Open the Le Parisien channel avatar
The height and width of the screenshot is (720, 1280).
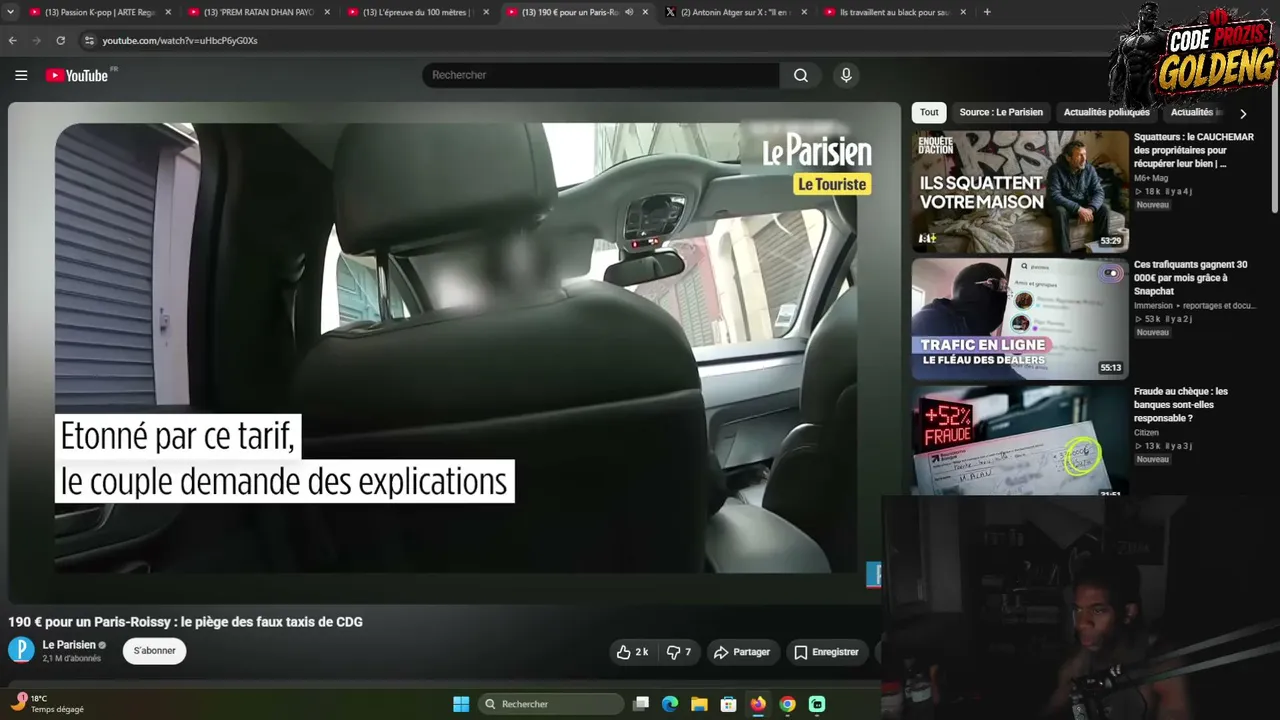click(x=21, y=650)
